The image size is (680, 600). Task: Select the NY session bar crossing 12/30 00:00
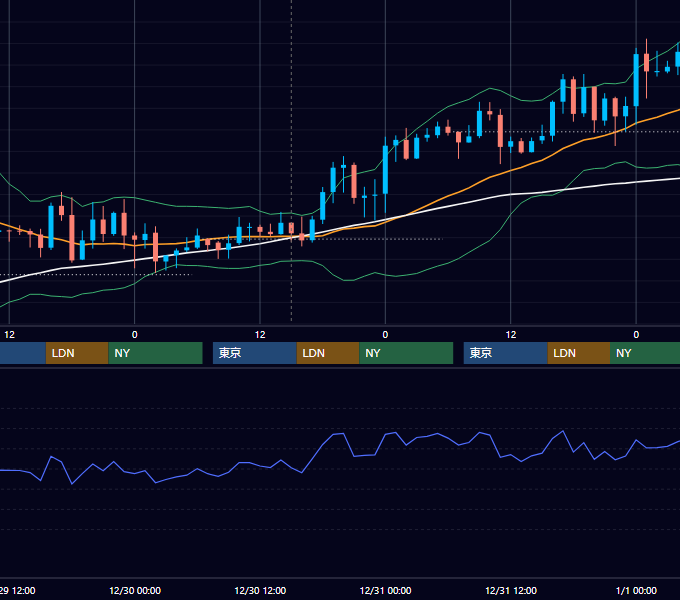click(155, 353)
